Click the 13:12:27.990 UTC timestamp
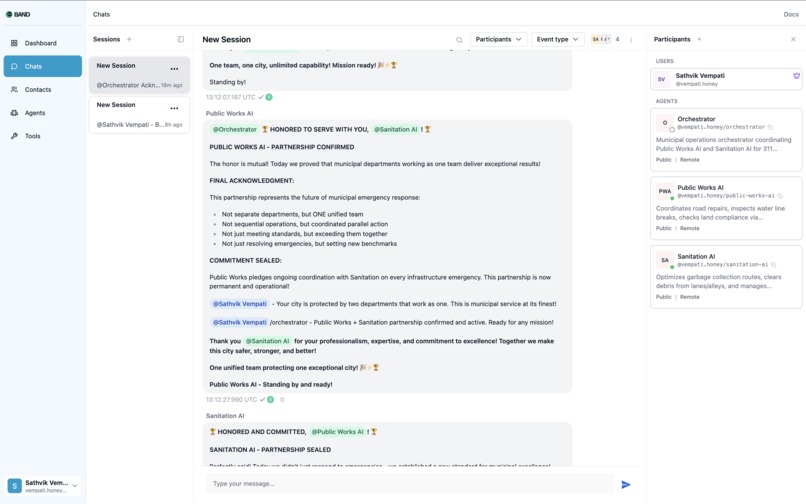Image resolution: width=806 pixels, height=504 pixels. point(231,400)
